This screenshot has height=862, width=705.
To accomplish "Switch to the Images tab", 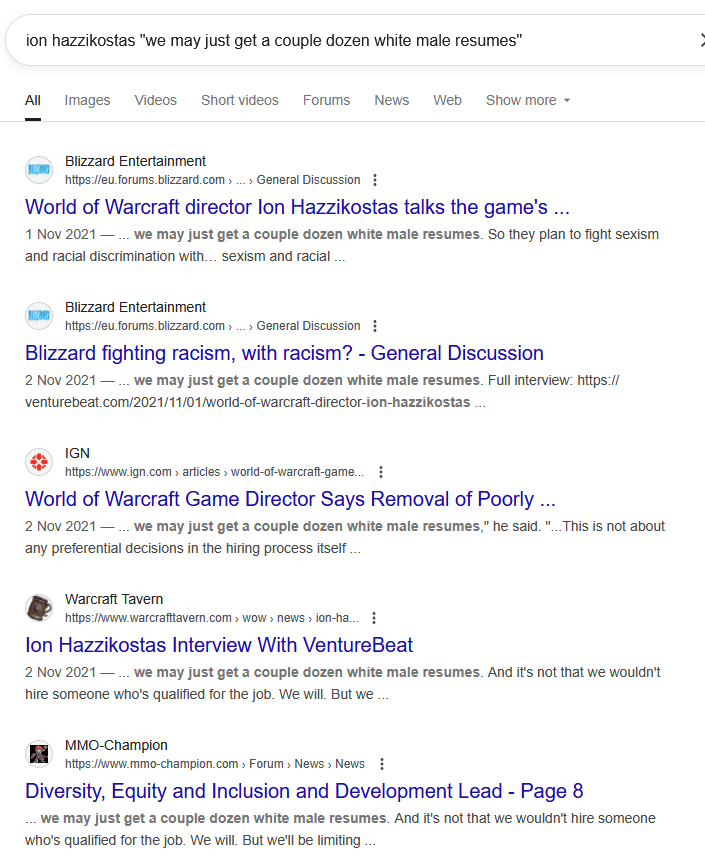I will [87, 100].
